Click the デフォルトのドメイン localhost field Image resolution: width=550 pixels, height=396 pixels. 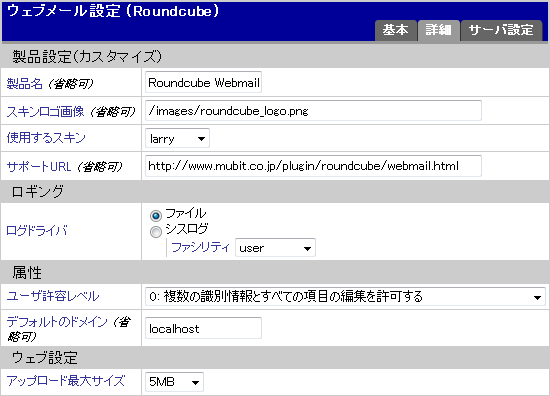pos(203,328)
